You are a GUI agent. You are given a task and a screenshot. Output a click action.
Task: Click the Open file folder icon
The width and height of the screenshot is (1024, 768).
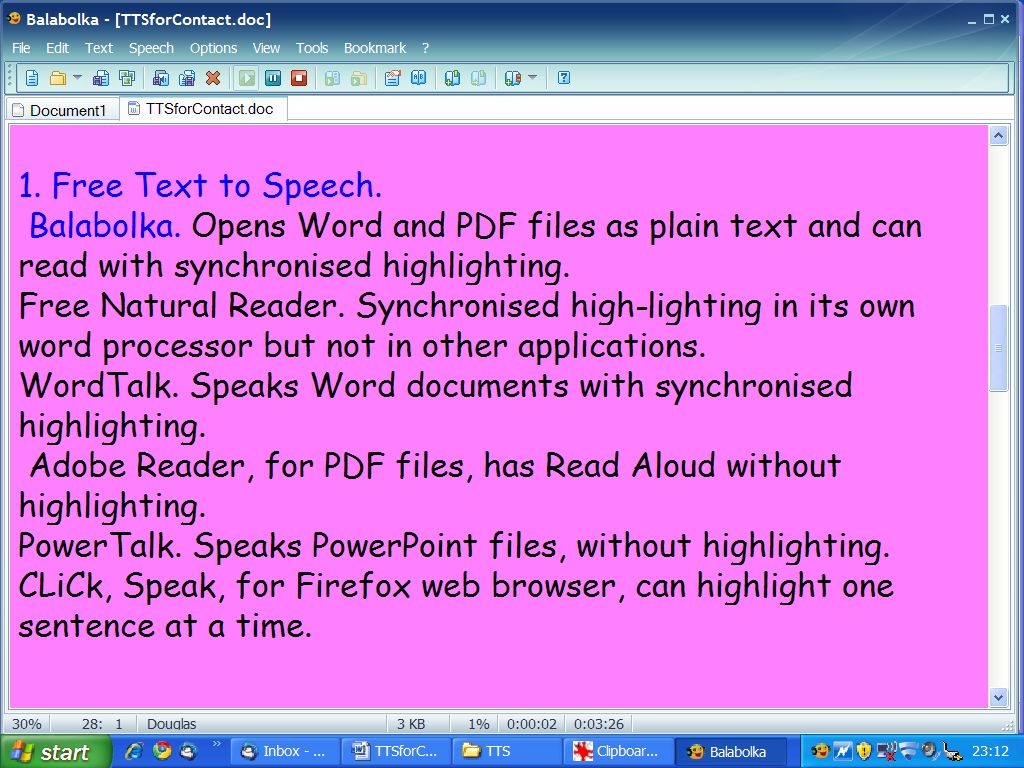coord(58,78)
